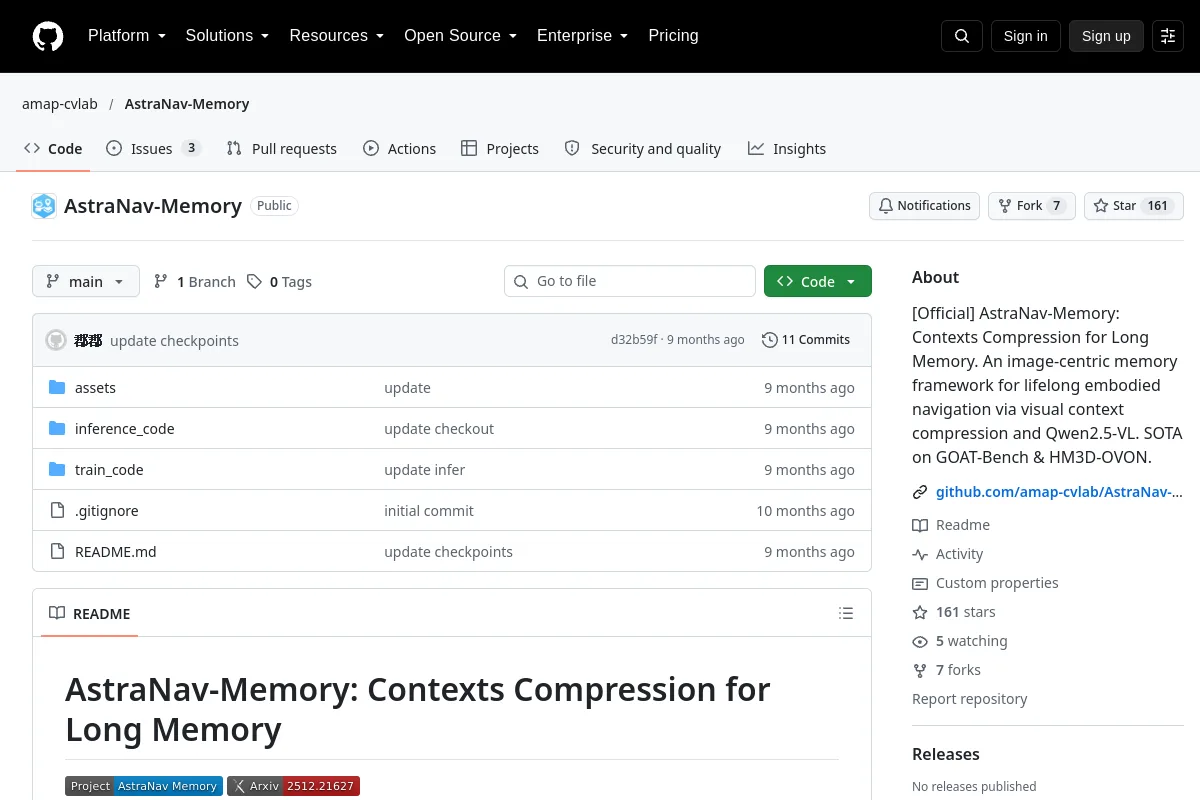Click the commit author avatar icon
This screenshot has height=800, width=1200.
56,340
